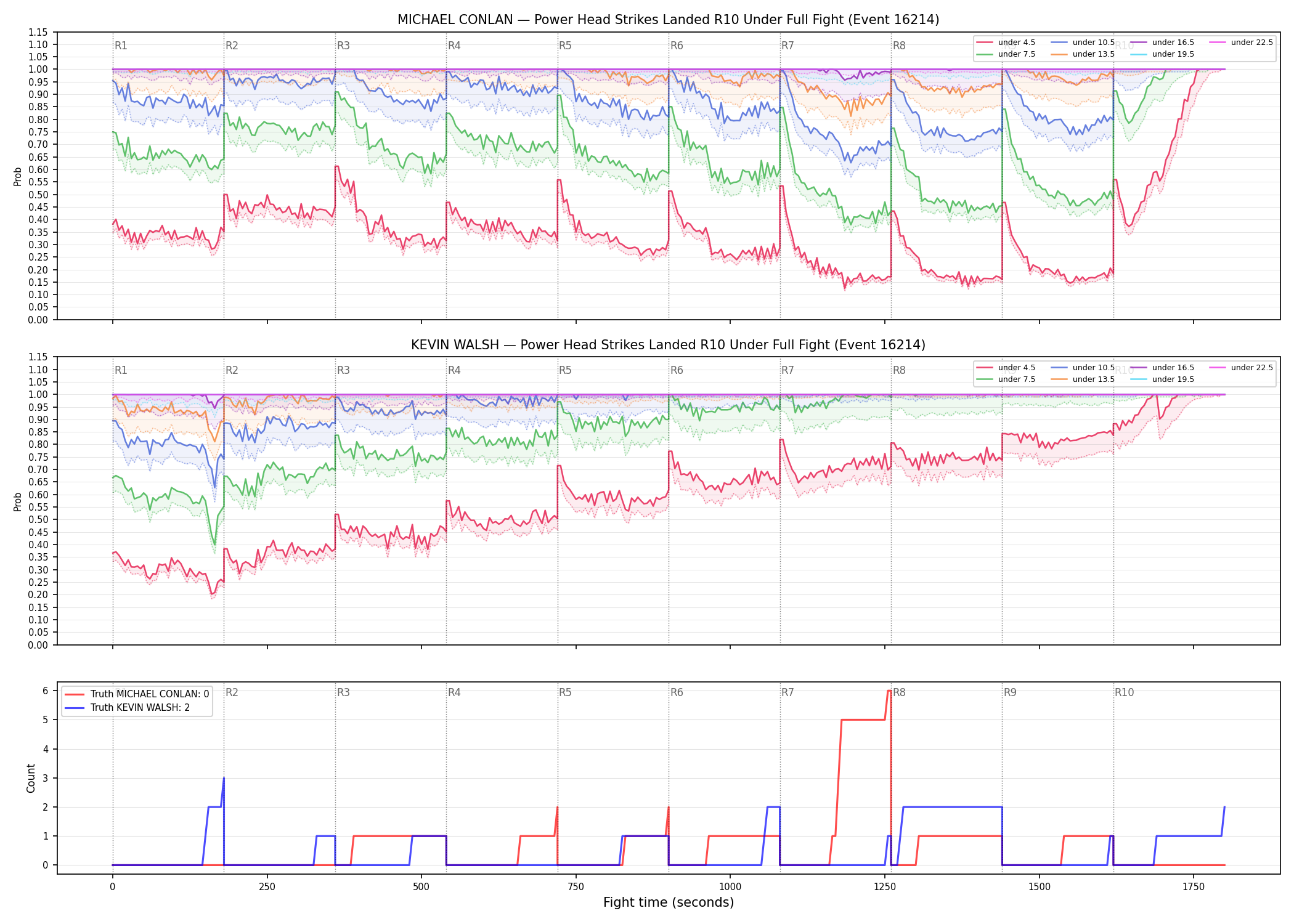Viewport: 1294px width, 924px height.
Task: Click 'under 7.5' legend entry in Conlan chart
Action: 1006,54
